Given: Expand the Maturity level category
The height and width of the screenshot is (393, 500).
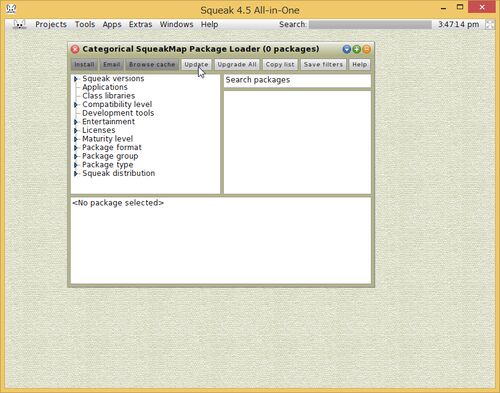Looking at the screenshot, I should [76, 139].
